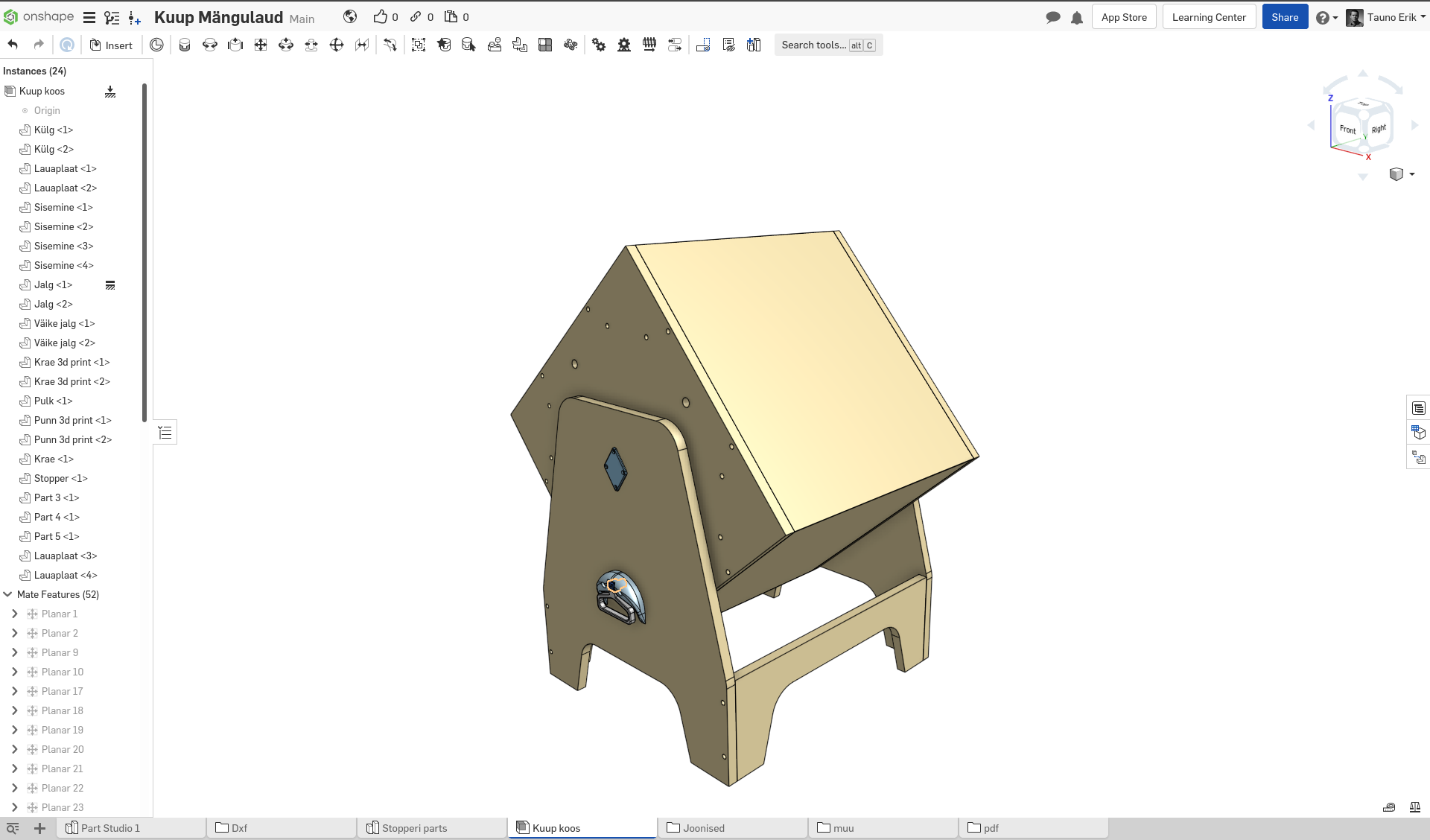Collapse the Mate Features (52) section
Screen dimensions: 1430x840
click(7, 594)
